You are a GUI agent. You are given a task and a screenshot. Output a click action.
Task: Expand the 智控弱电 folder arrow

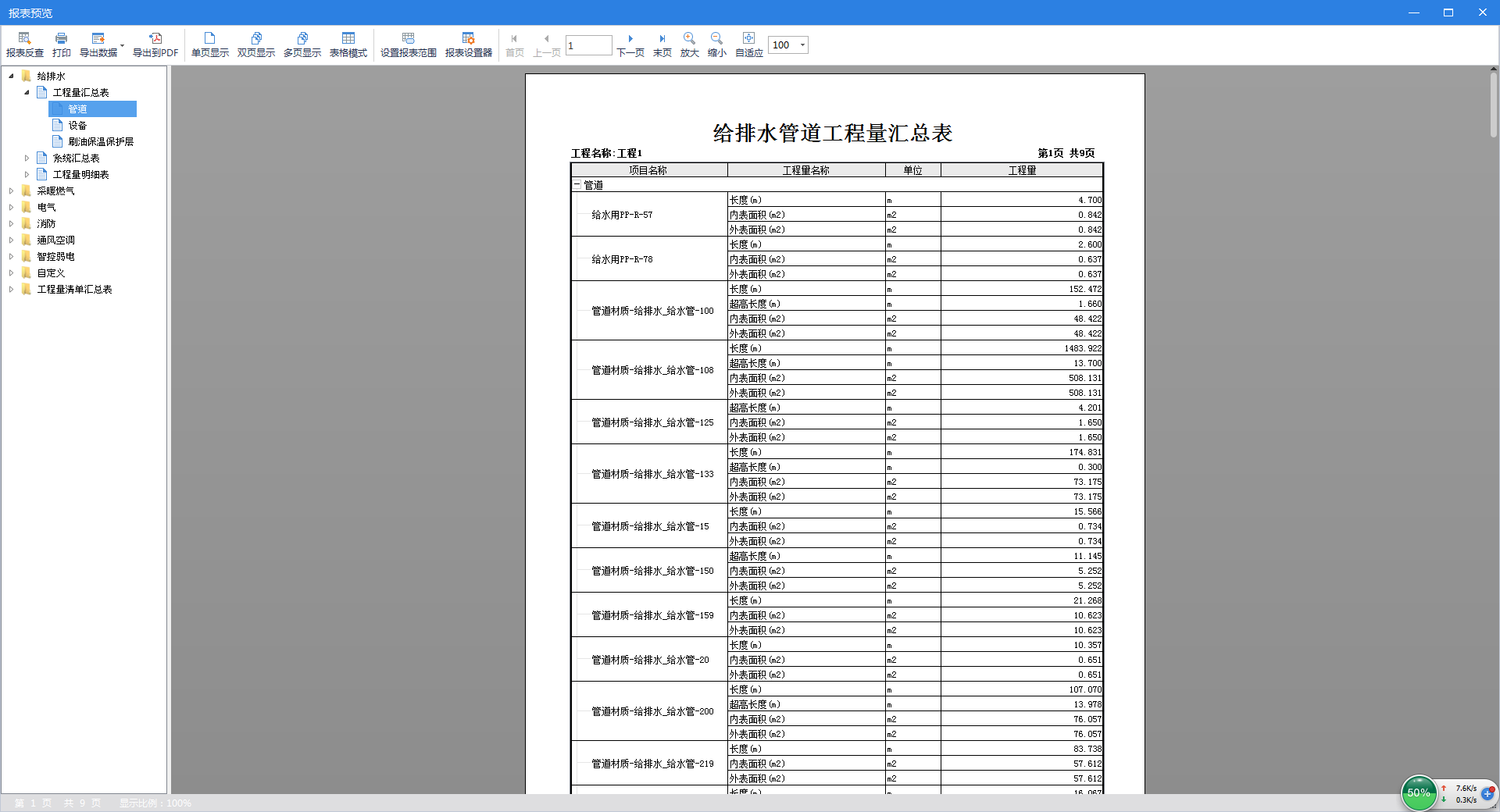11,256
